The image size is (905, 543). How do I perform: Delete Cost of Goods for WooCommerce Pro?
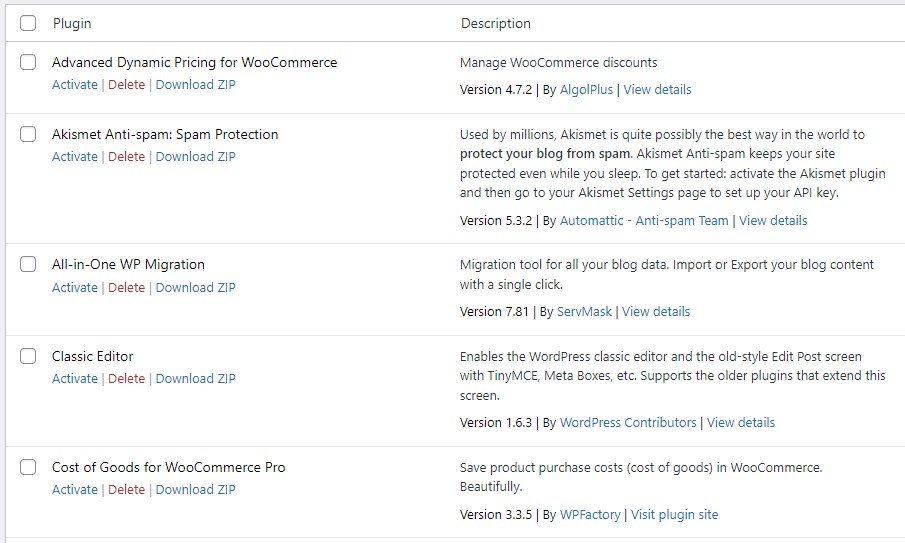tap(126, 490)
